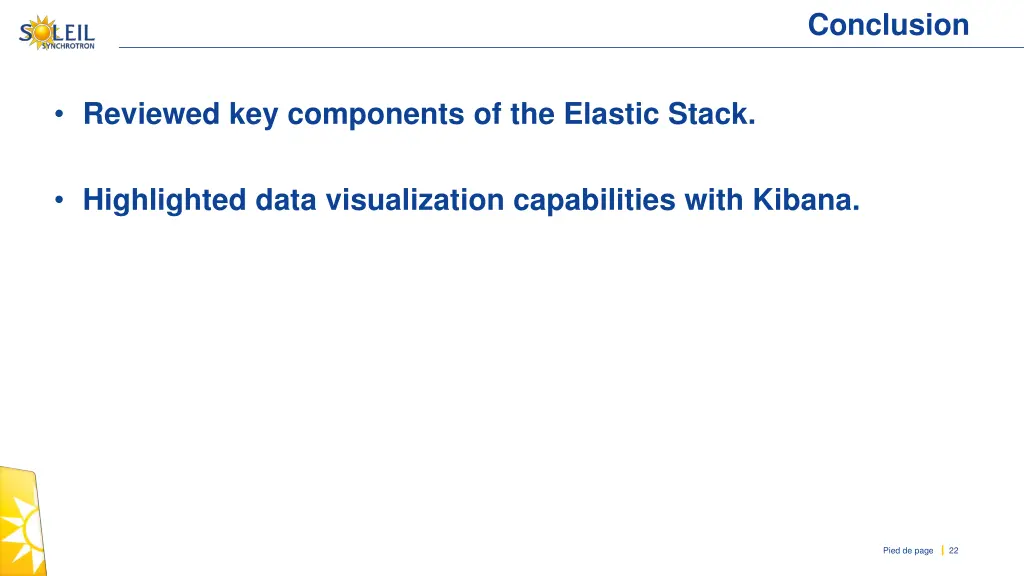The width and height of the screenshot is (1024, 576).
Task: Click the Conclusion slide title
Action: pyautogui.click(x=888, y=25)
